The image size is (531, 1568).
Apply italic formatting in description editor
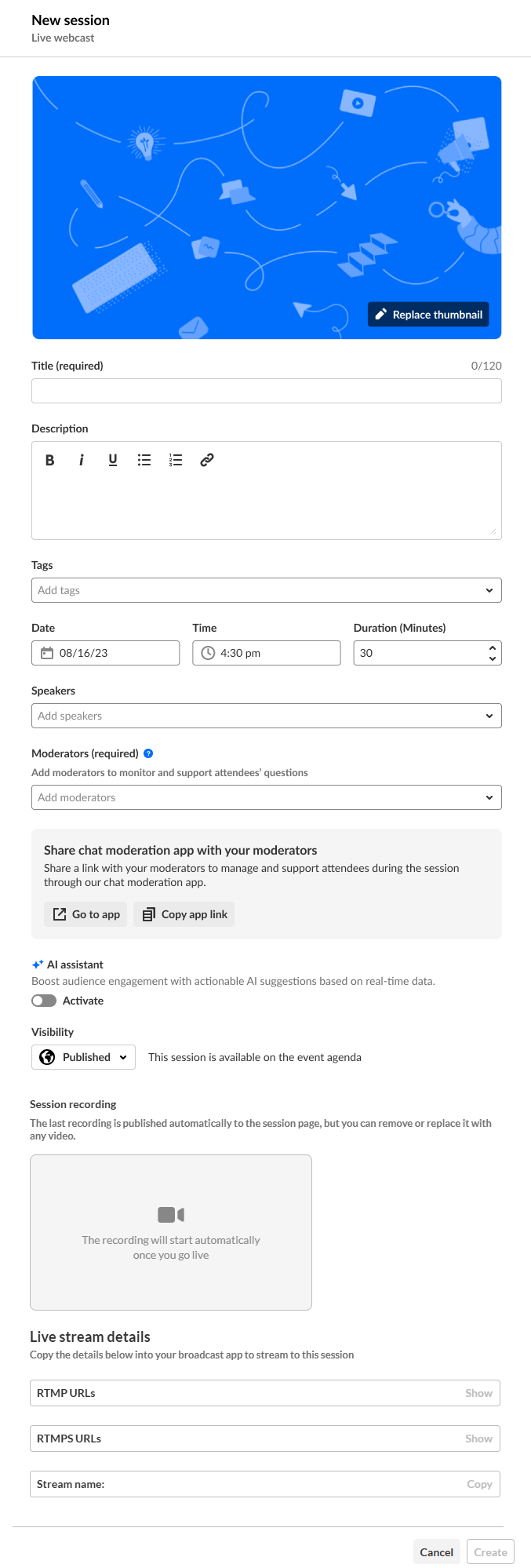pyautogui.click(x=81, y=460)
